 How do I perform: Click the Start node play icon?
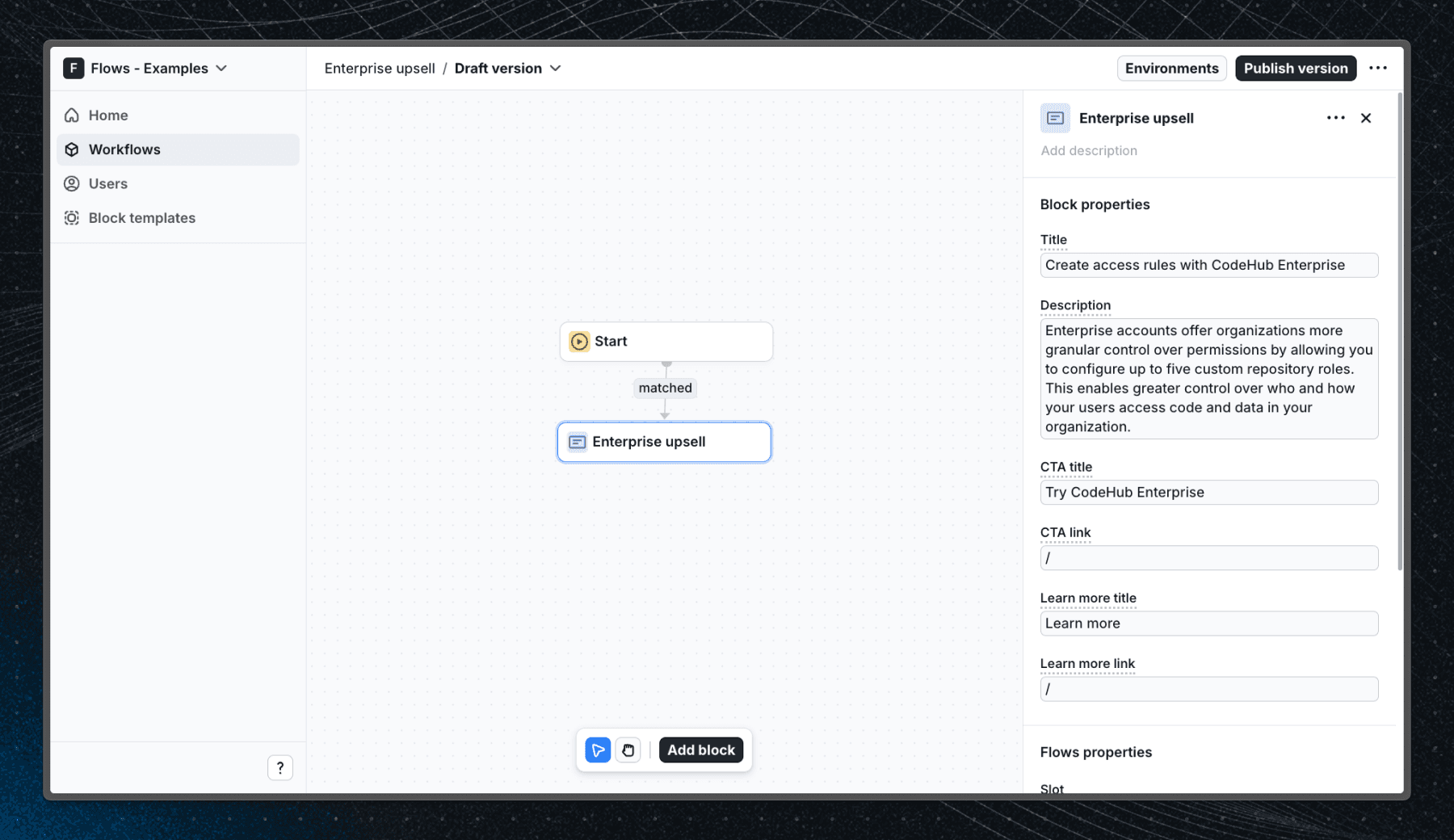click(578, 341)
